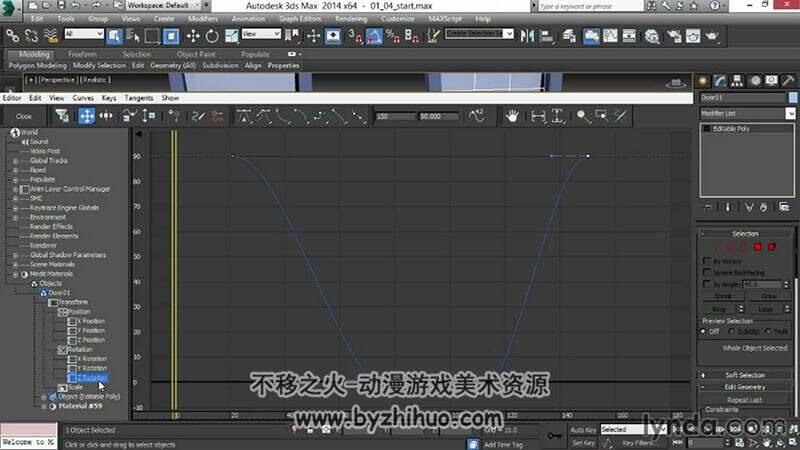Viewport: 800px width, 450px height.
Task: Open the Utilities hammer panel tab
Action: [x=789, y=81]
